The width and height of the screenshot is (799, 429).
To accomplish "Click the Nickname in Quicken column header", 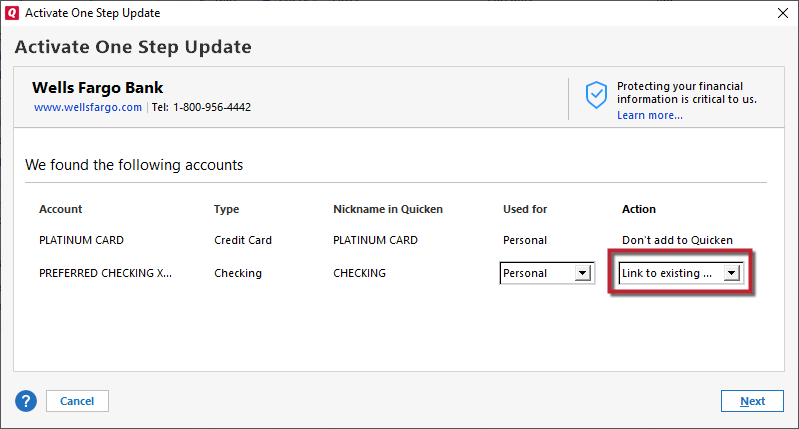I will [x=388, y=209].
